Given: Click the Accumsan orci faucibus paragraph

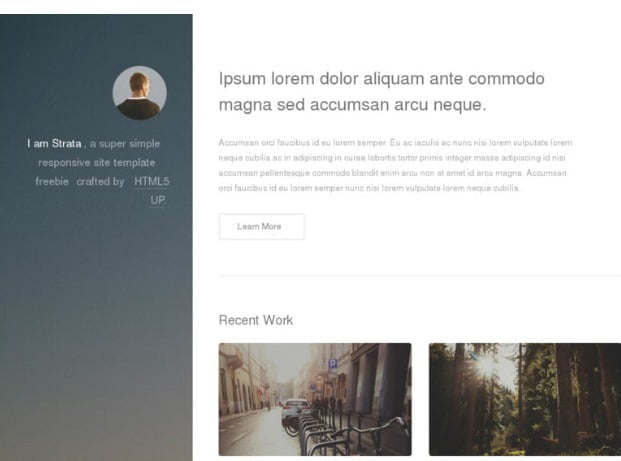Looking at the screenshot, I should point(395,165).
